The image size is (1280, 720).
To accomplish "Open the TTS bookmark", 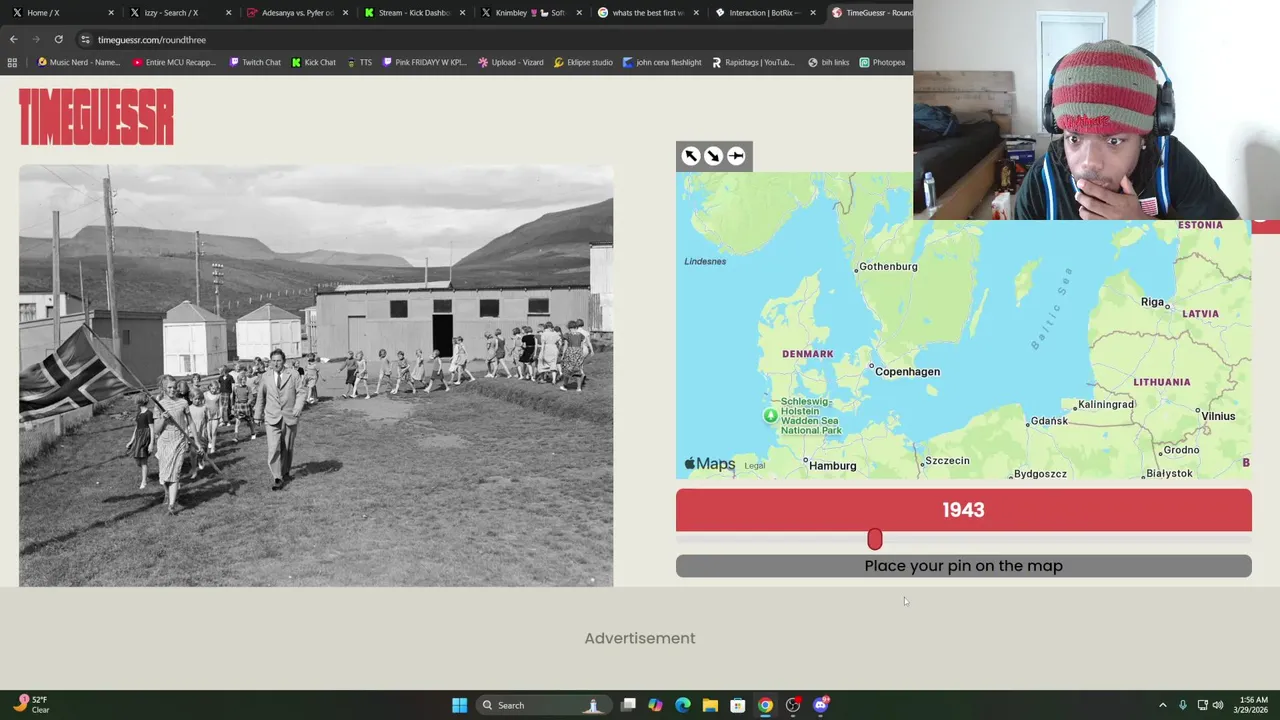I will [359, 62].
